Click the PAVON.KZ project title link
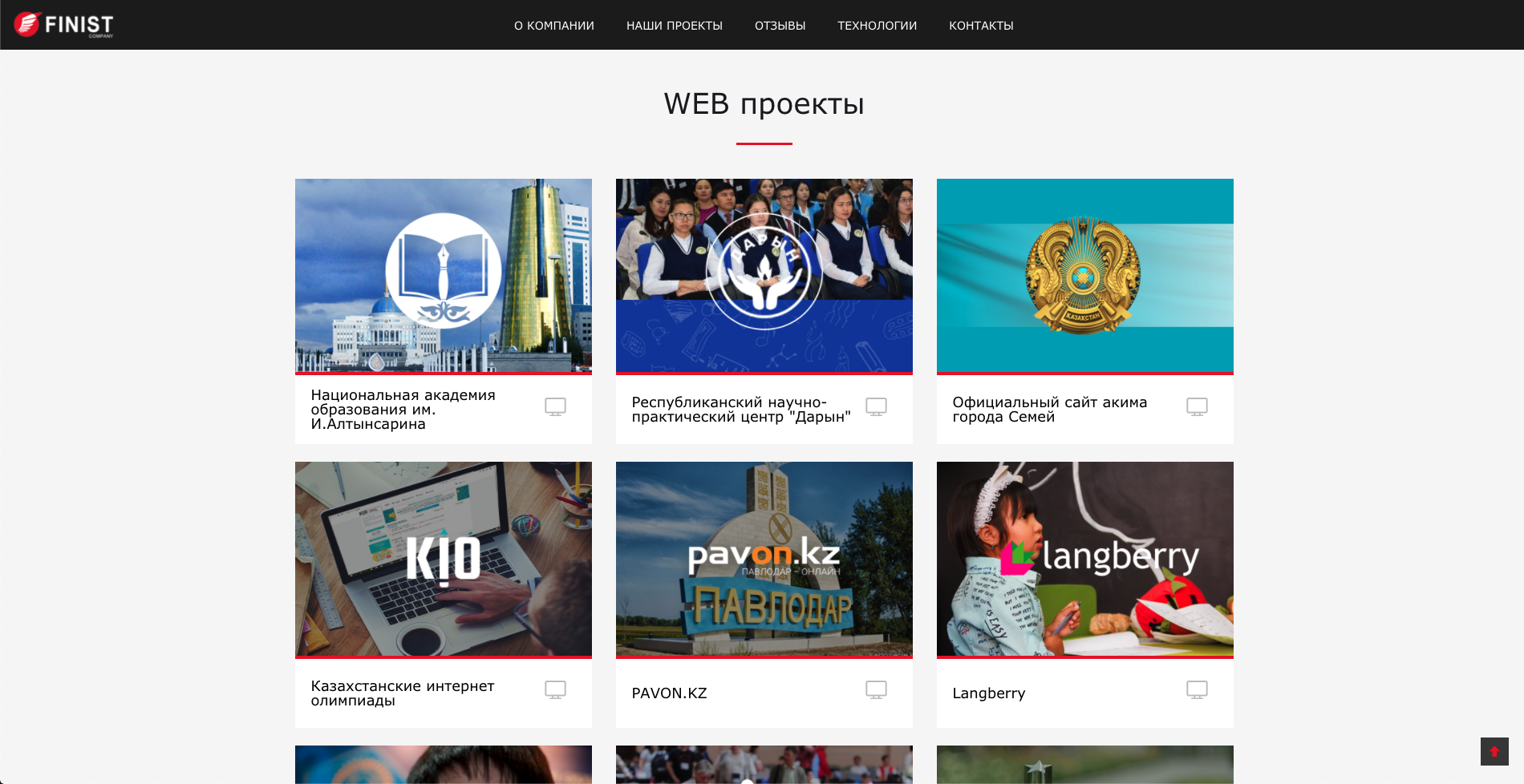Image resolution: width=1524 pixels, height=784 pixels. tap(670, 693)
